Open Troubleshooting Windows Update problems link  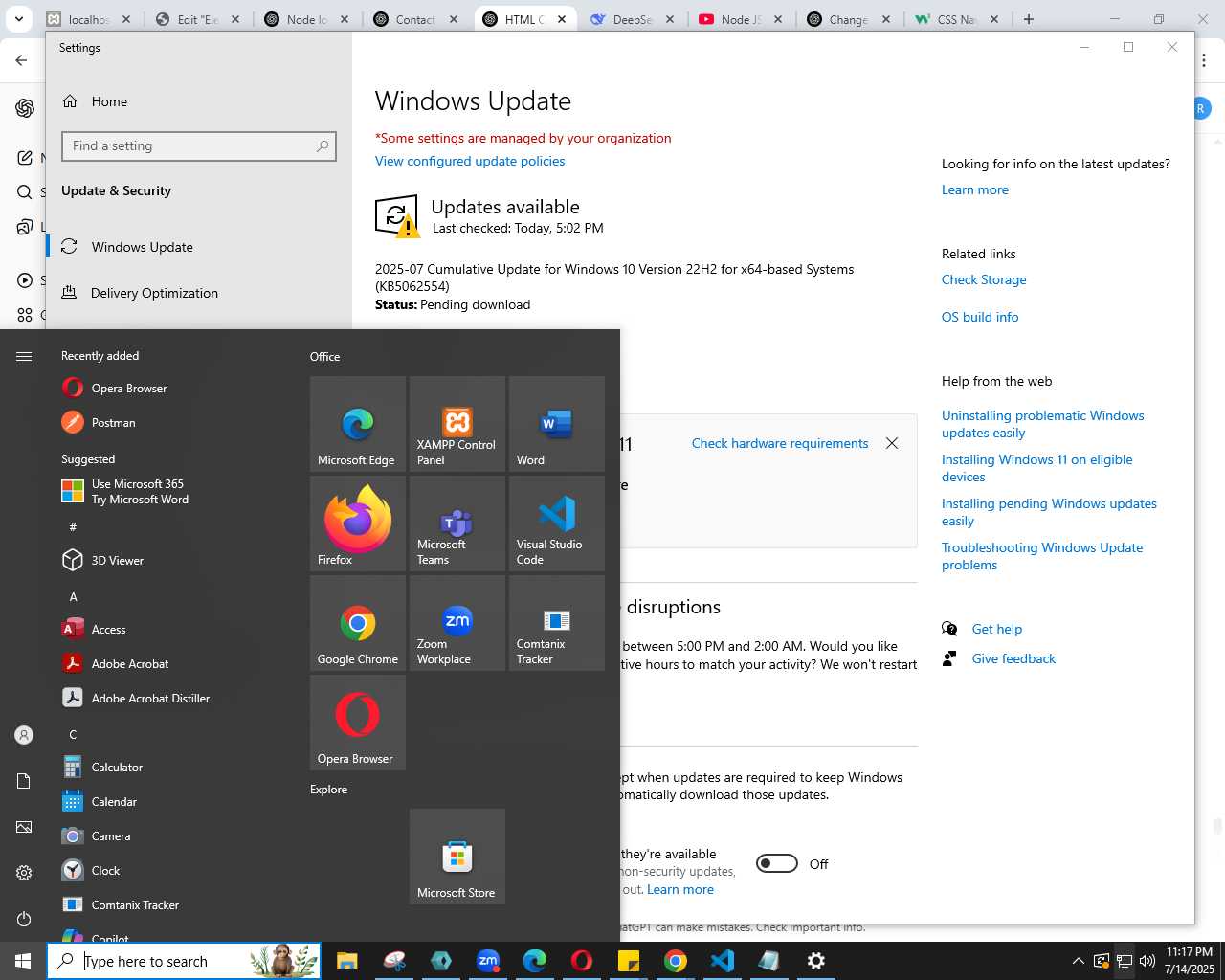pos(1042,556)
